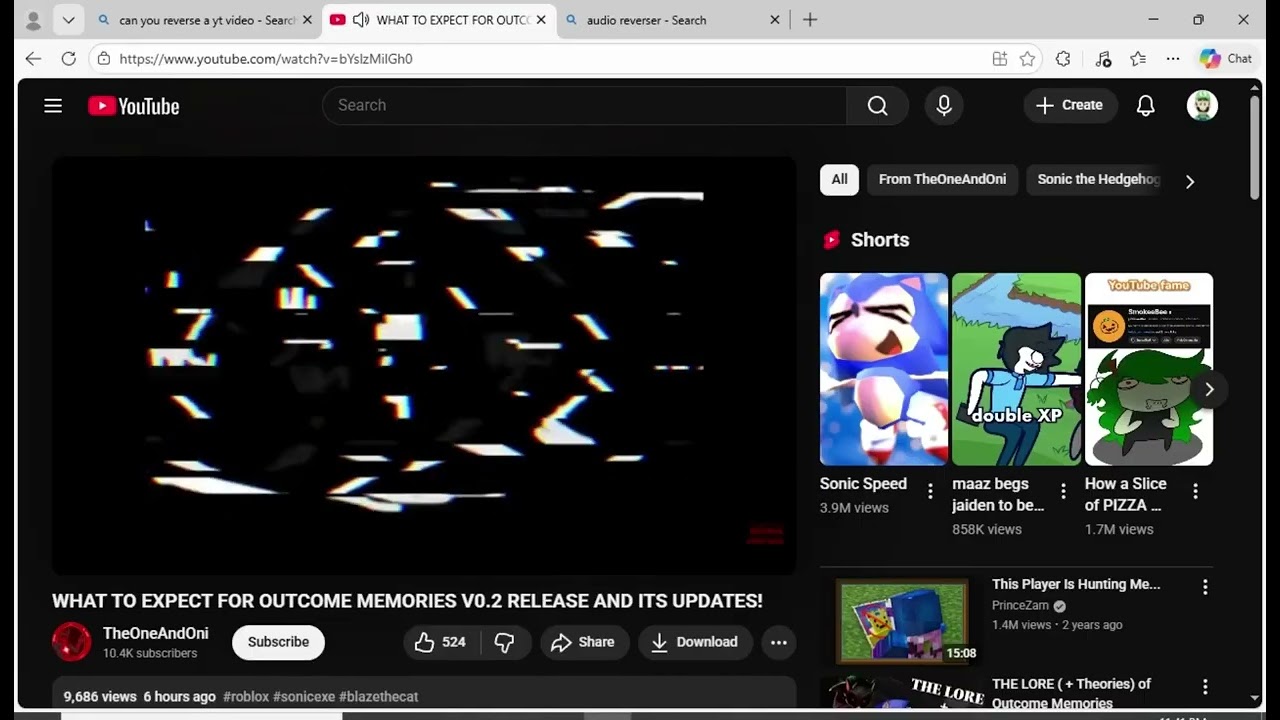Subscribe to TheOneAndOni
Screen dimensions: 1280x720
pos(278,642)
